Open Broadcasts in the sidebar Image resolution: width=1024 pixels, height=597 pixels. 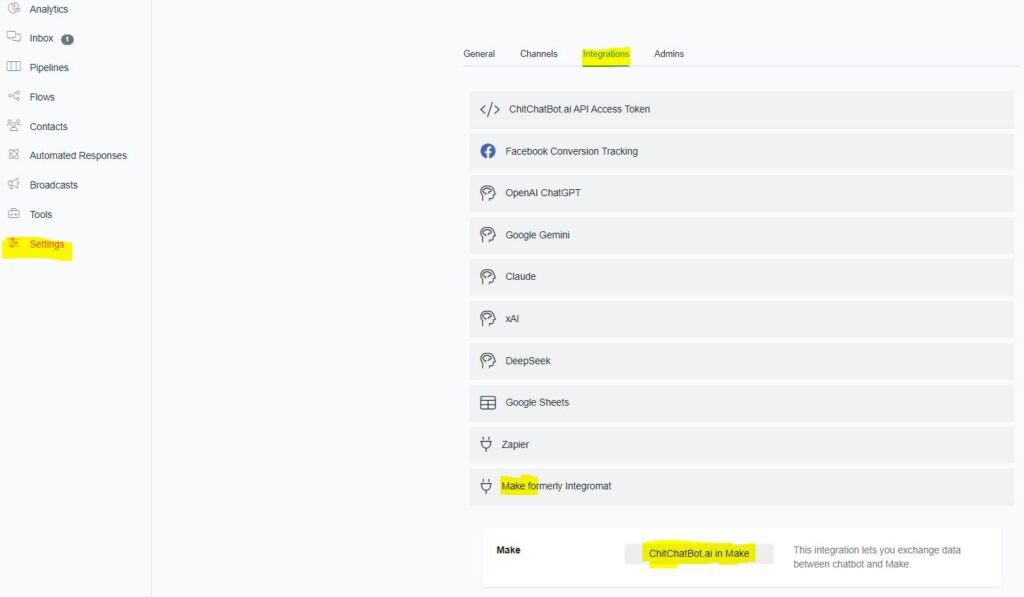tap(54, 185)
